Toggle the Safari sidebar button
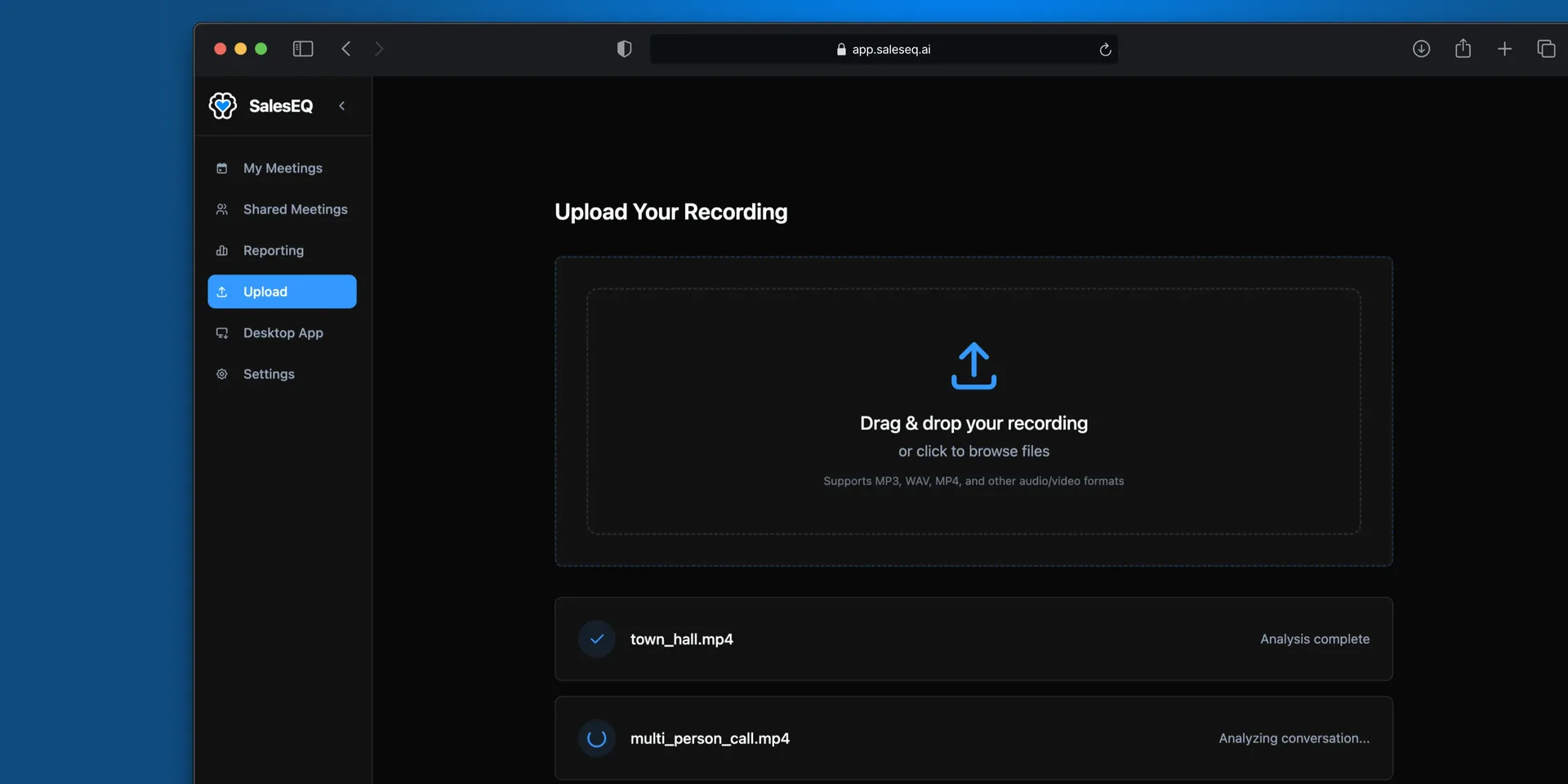1568x784 pixels. coord(303,49)
